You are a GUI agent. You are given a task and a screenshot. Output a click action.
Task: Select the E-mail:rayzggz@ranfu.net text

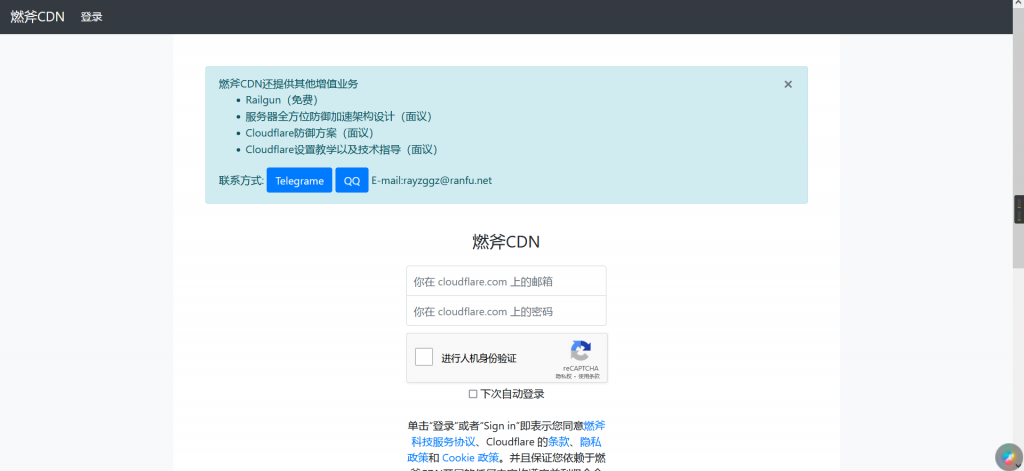click(x=432, y=180)
